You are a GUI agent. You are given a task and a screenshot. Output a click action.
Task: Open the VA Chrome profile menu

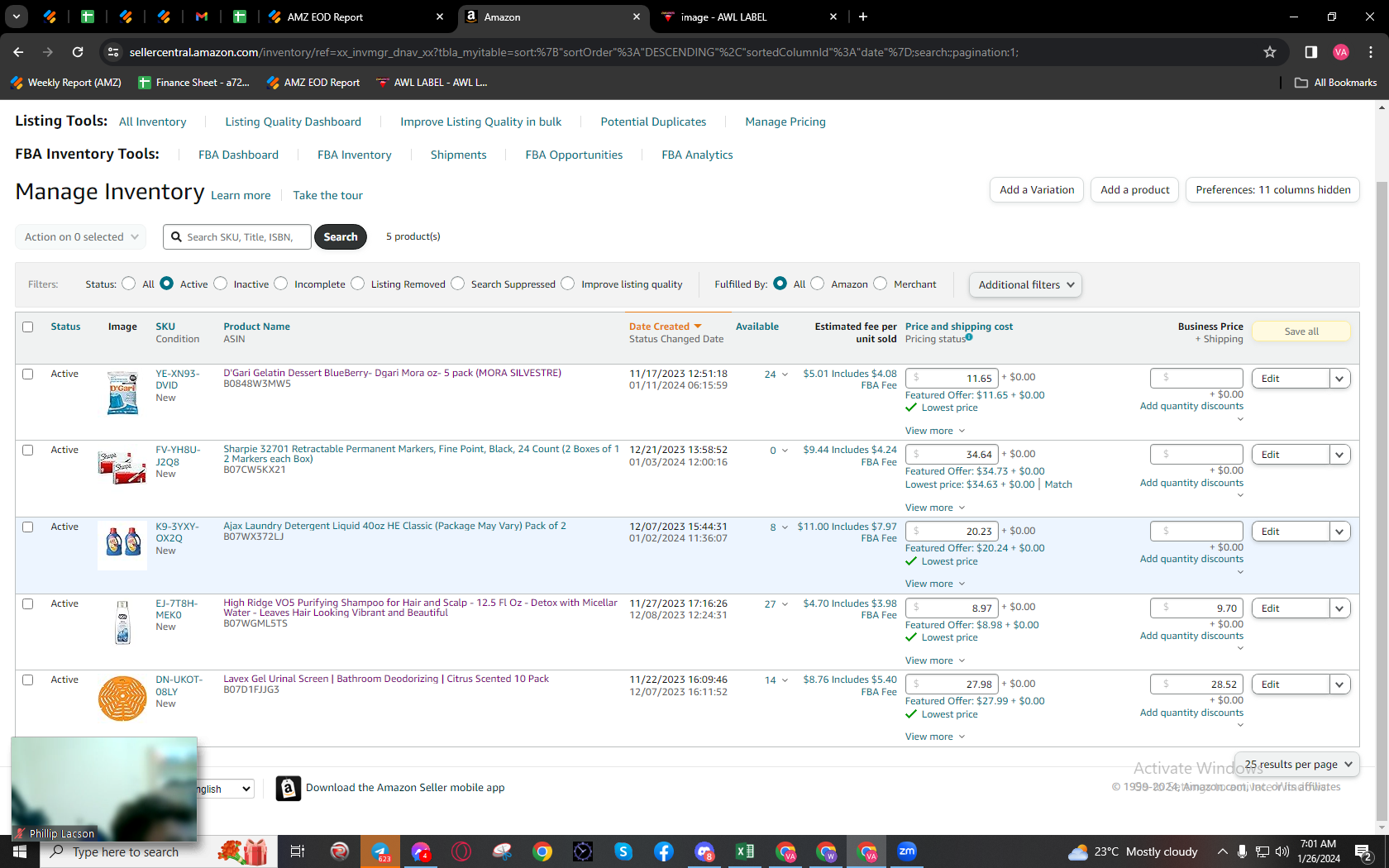pos(1341,52)
